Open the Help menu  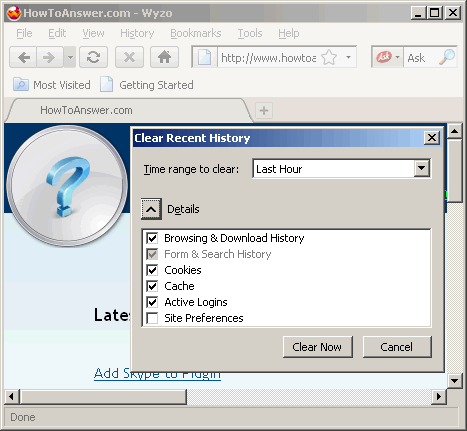tap(289, 33)
